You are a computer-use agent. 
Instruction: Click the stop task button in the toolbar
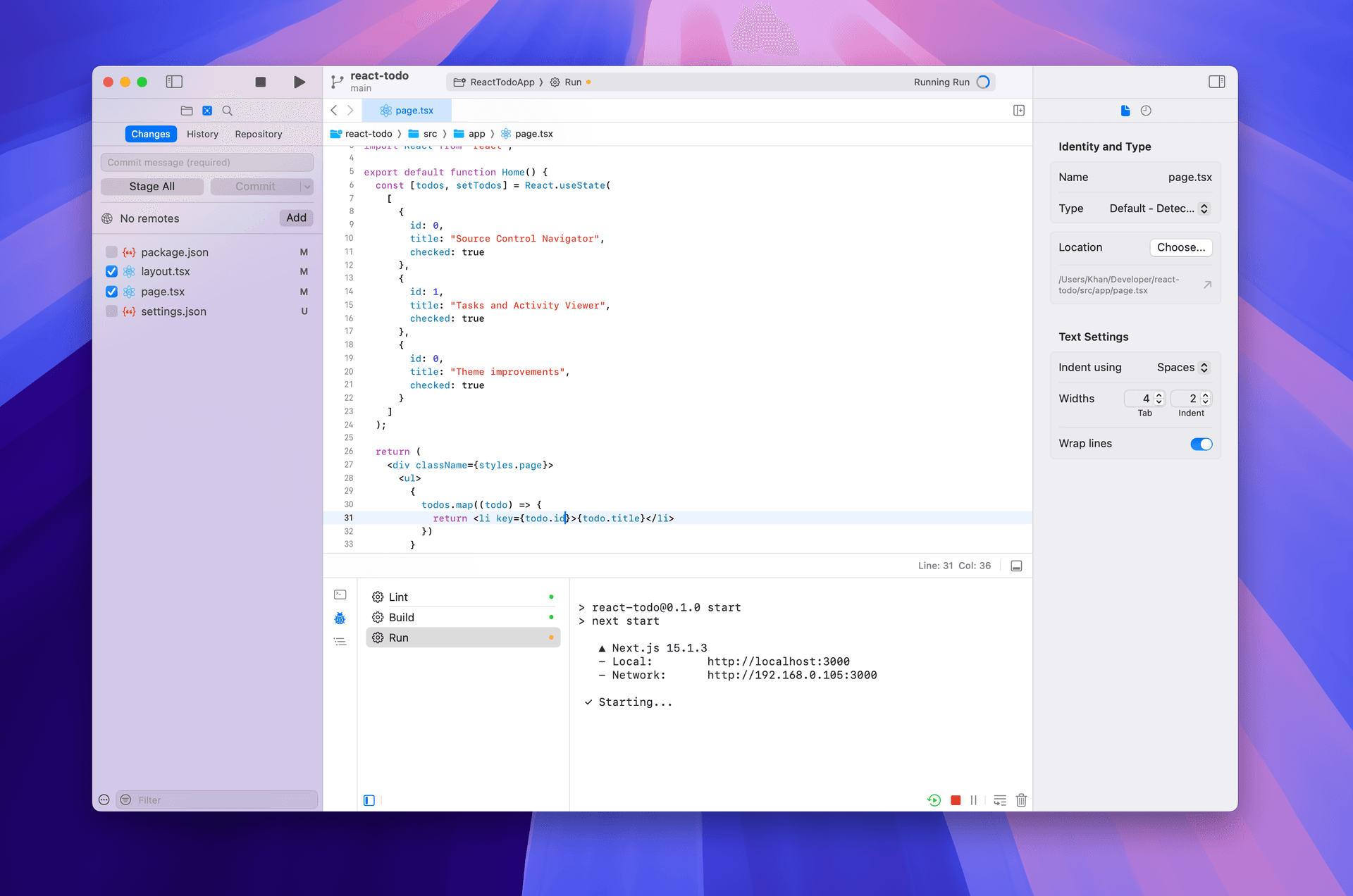click(x=260, y=82)
